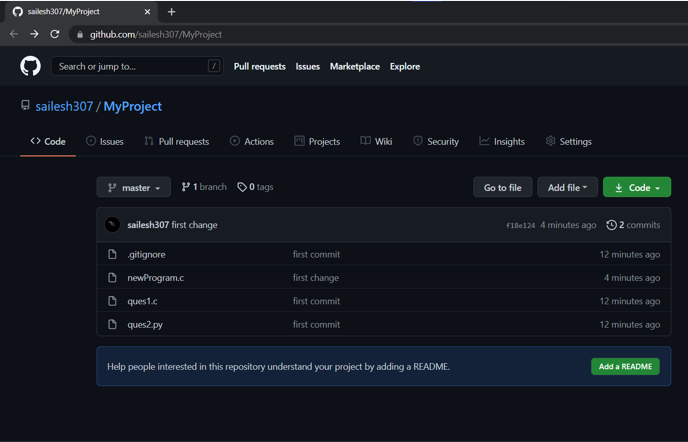This screenshot has width=688, height=442.
Task: Open the newProgram.c file
Action: [155, 278]
